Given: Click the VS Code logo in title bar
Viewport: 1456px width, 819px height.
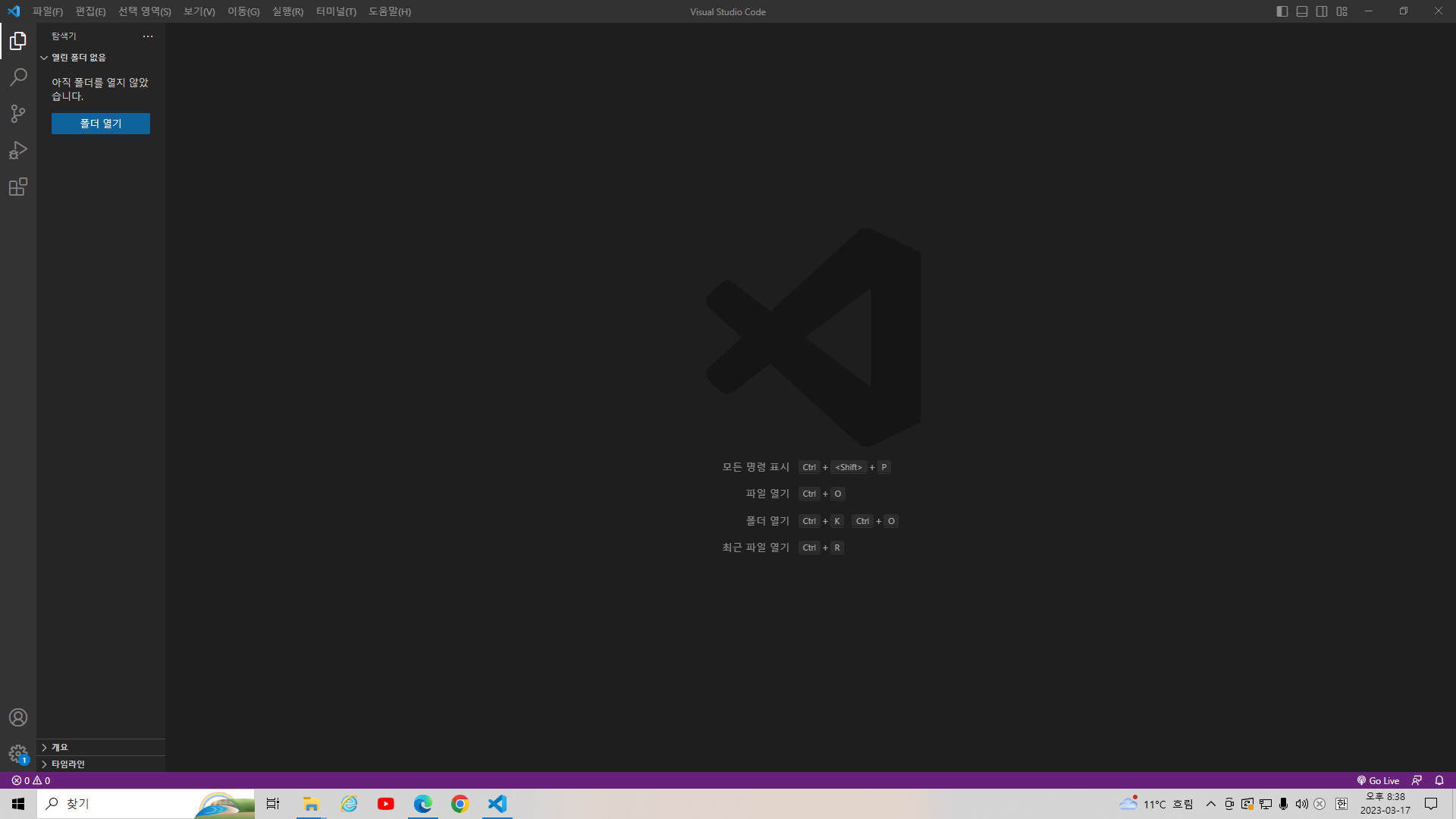Looking at the screenshot, I should tap(14, 11).
